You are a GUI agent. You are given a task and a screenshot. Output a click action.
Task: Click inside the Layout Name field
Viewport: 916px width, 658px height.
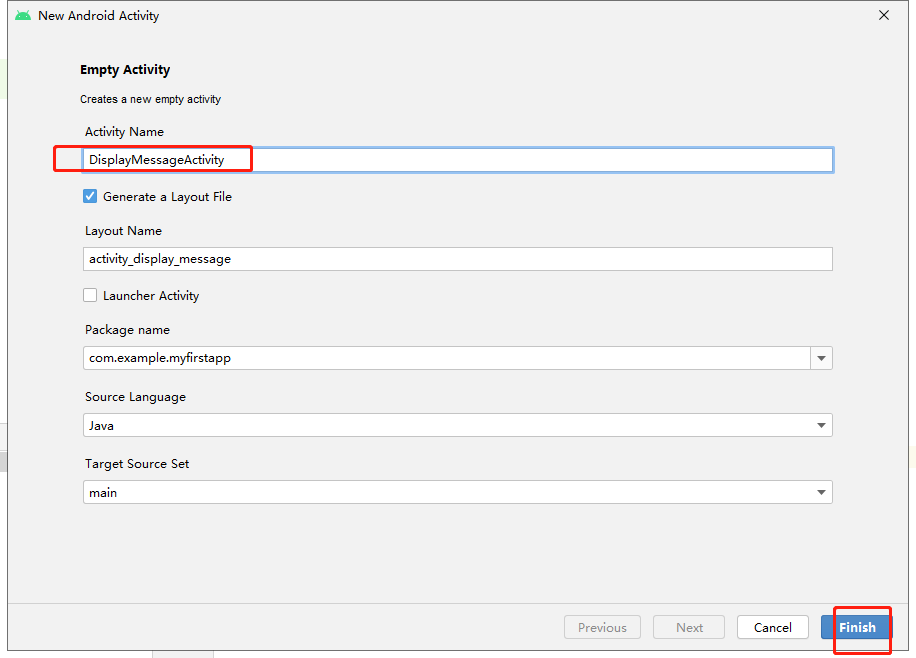(x=400, y=259)
